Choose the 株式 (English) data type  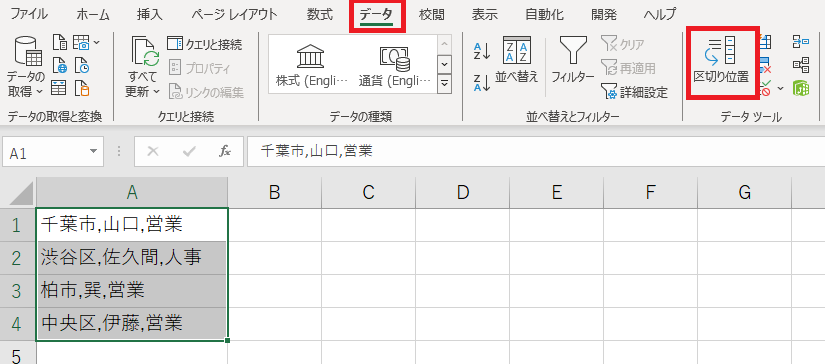coord(311,65)
